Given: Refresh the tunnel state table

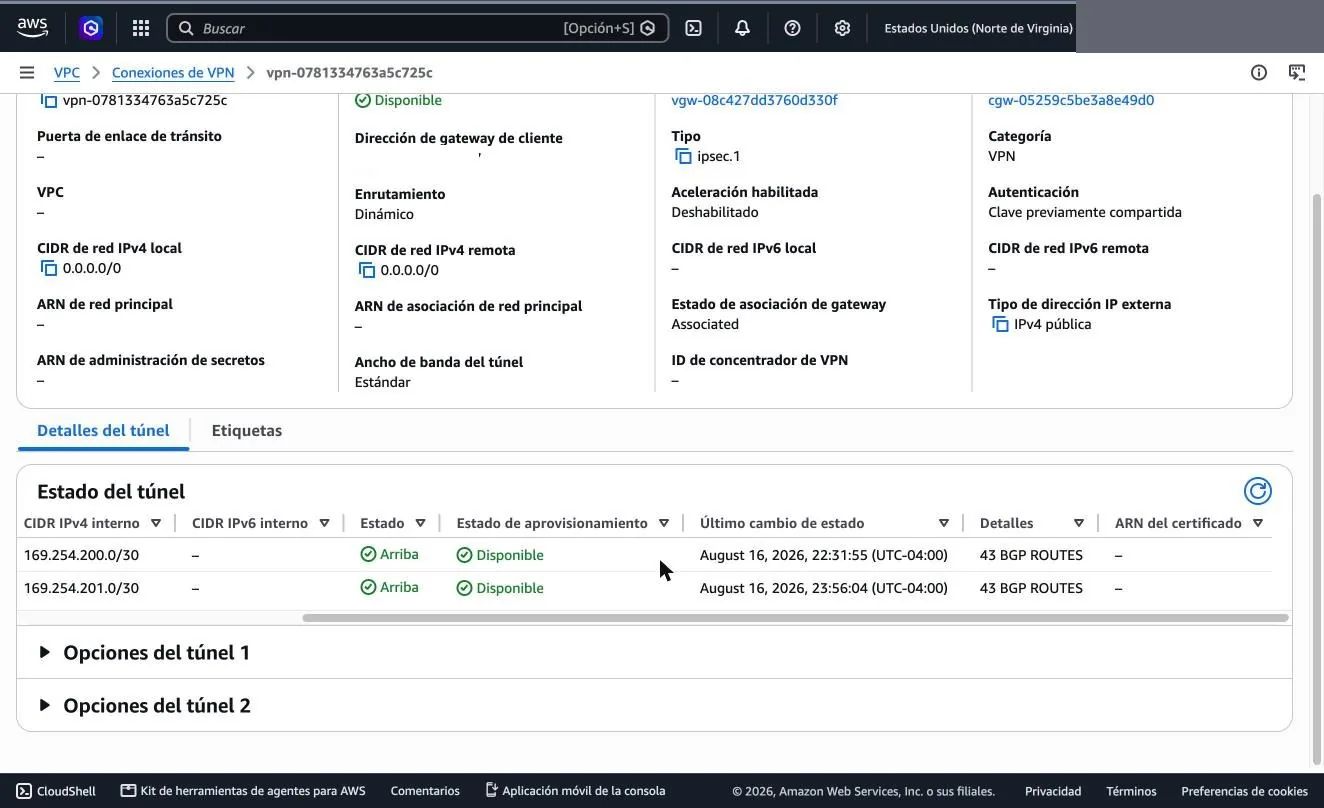Looking at the screenshot, I should tap(1257, 491).
